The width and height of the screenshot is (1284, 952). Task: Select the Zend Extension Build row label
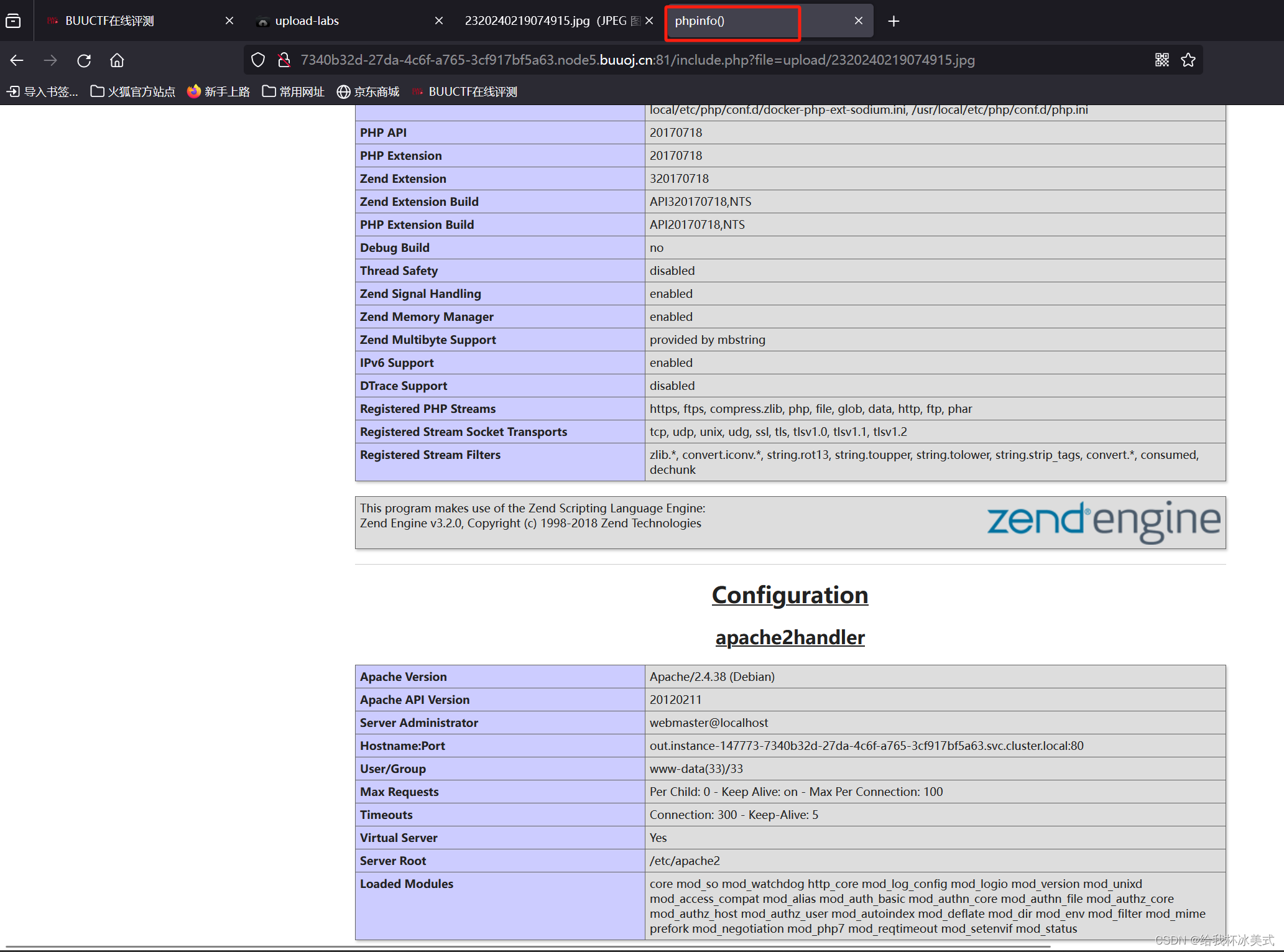point(419,201)
